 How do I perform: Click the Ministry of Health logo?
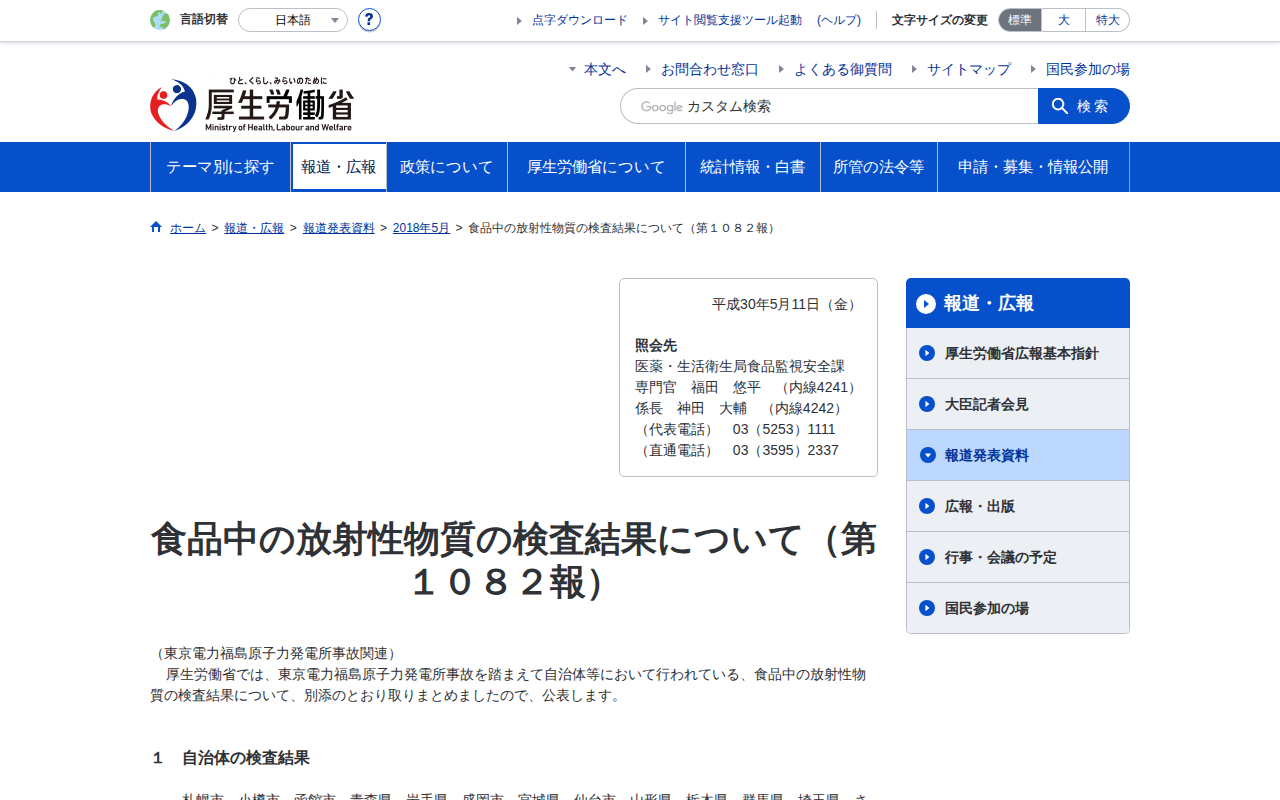252,105
